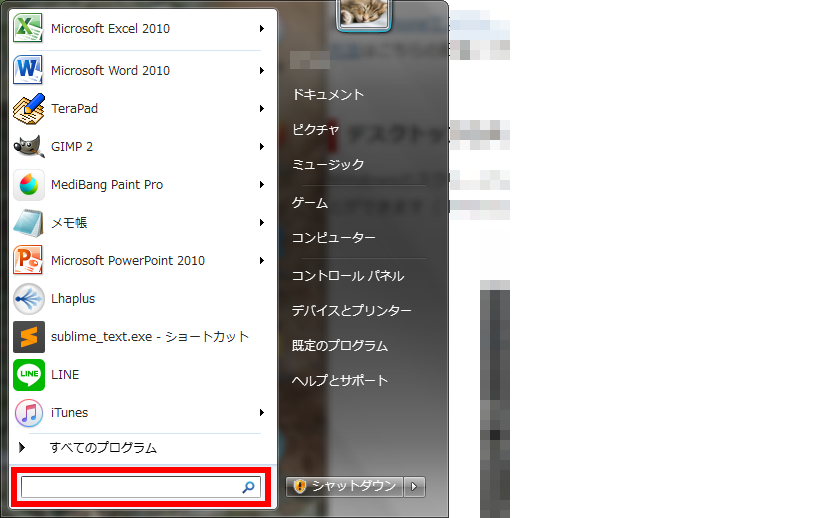Viewport: 819px width, 518px height.
Task: Open コンピューター
Action: coord(333,238)
